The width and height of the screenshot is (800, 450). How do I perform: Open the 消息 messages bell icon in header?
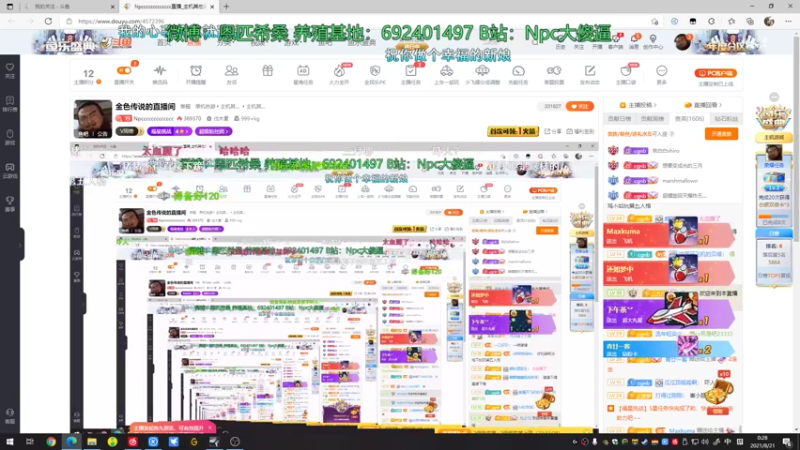pyautogui.click(x=634, y=41)
